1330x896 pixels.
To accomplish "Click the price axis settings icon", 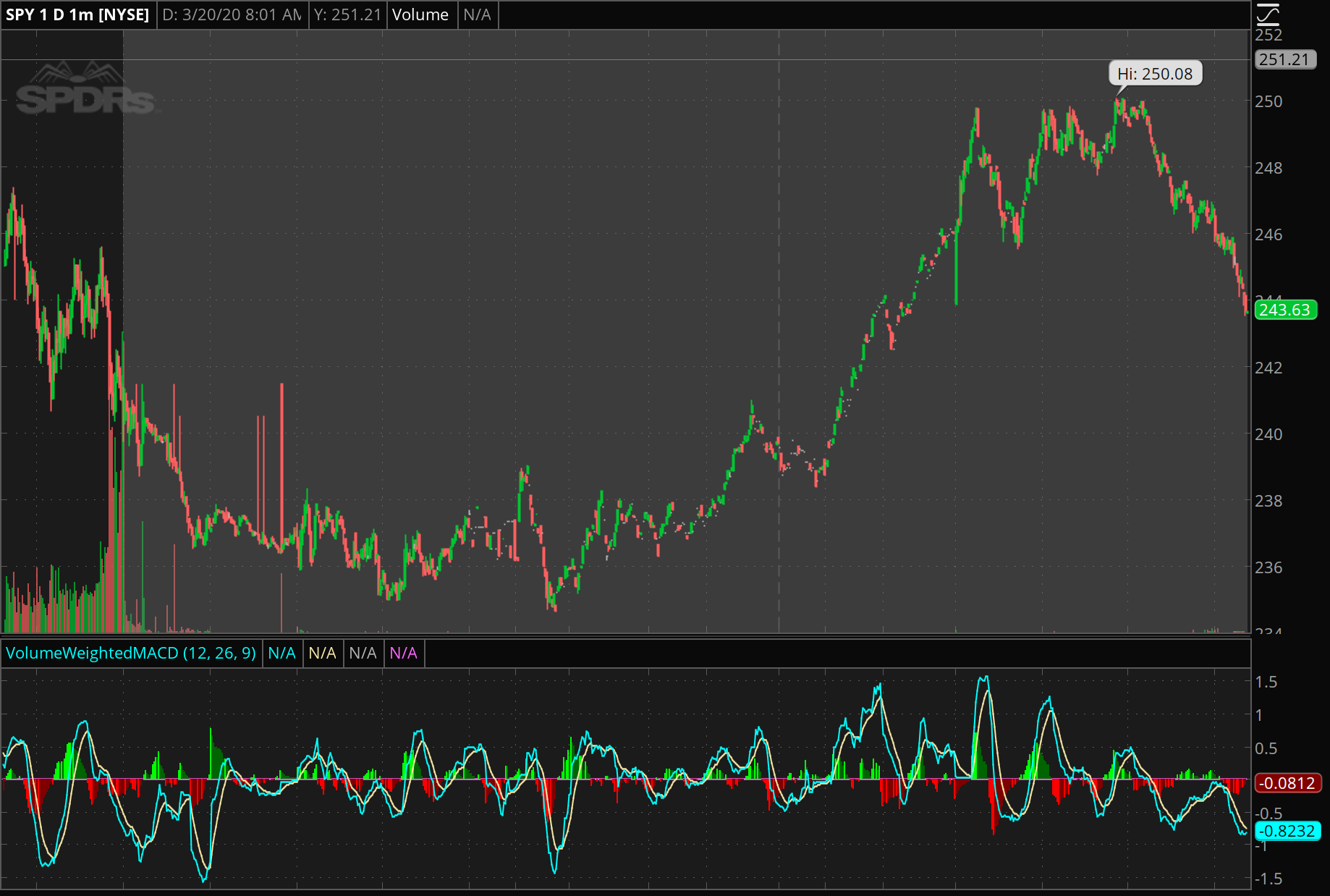I will pyautogui.click(x=1268, y=14).
